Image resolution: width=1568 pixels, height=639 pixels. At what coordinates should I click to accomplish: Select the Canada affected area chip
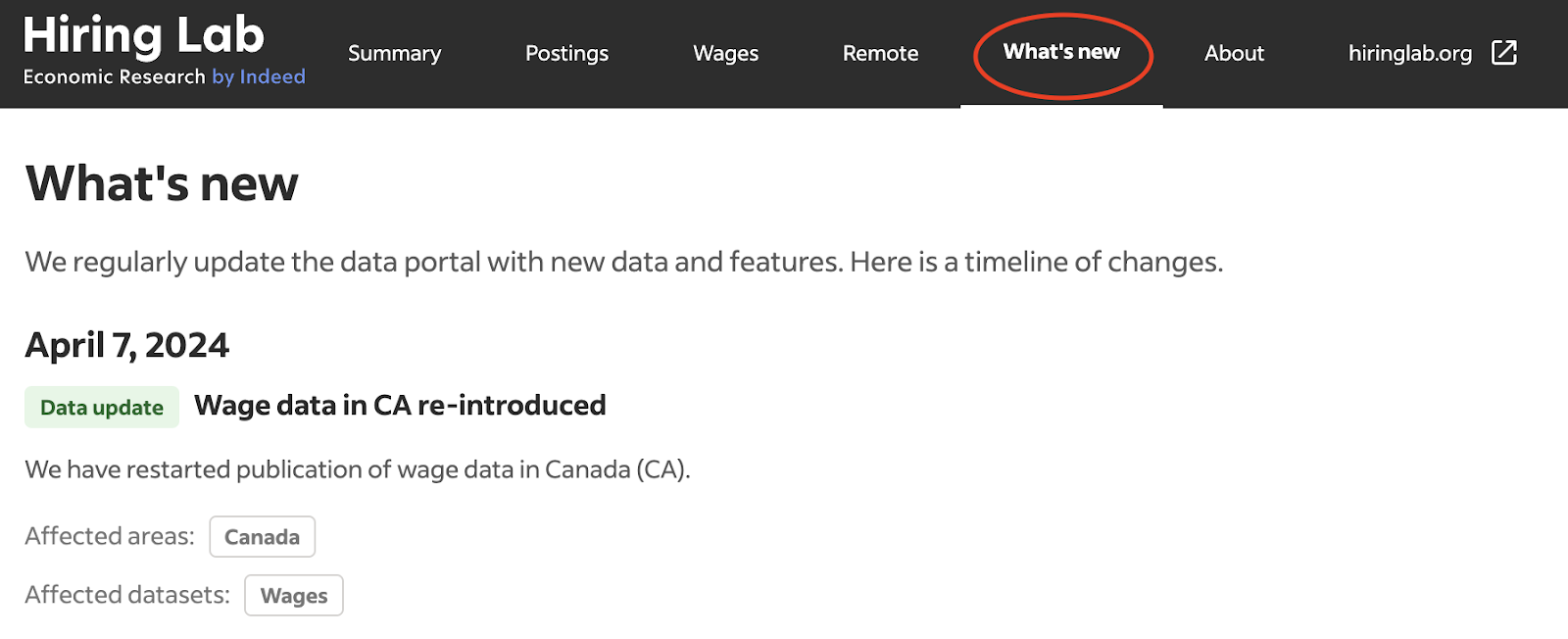(262, 536)
